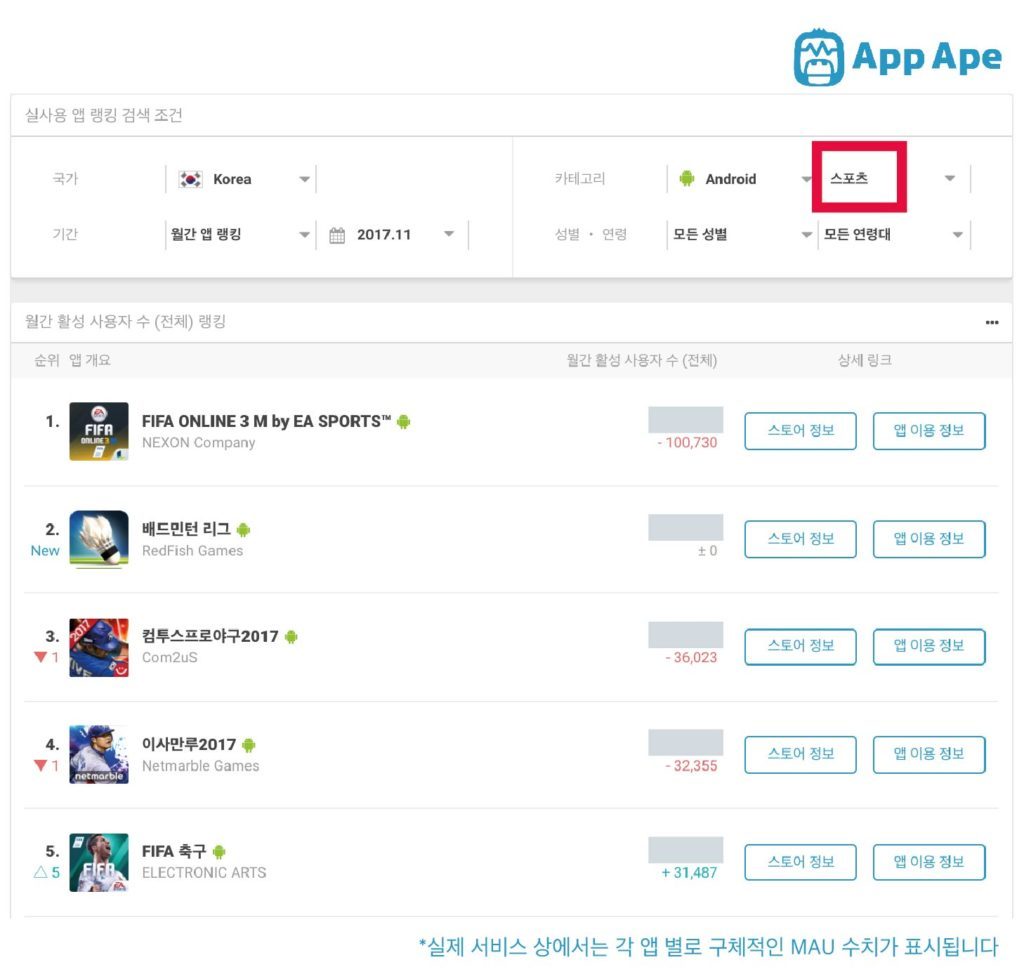The image size is (1024, 974).
Task: Open the 월간 앱 랭킹 period dropdown
Action: click(x=240, y=235)
